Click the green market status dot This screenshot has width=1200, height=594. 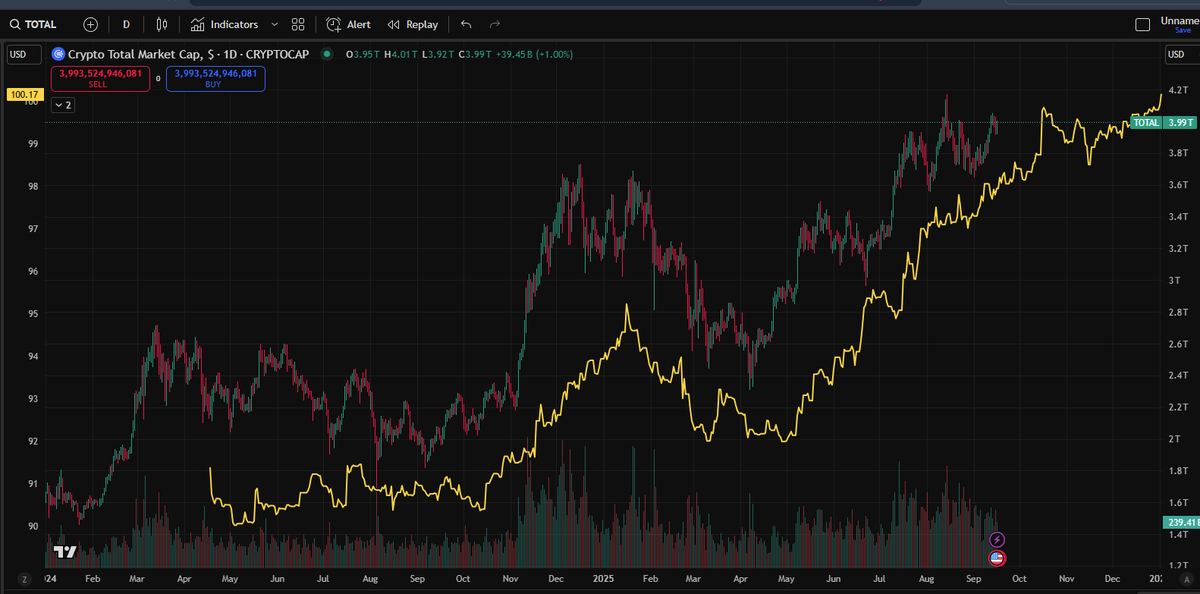coord(327,54)
